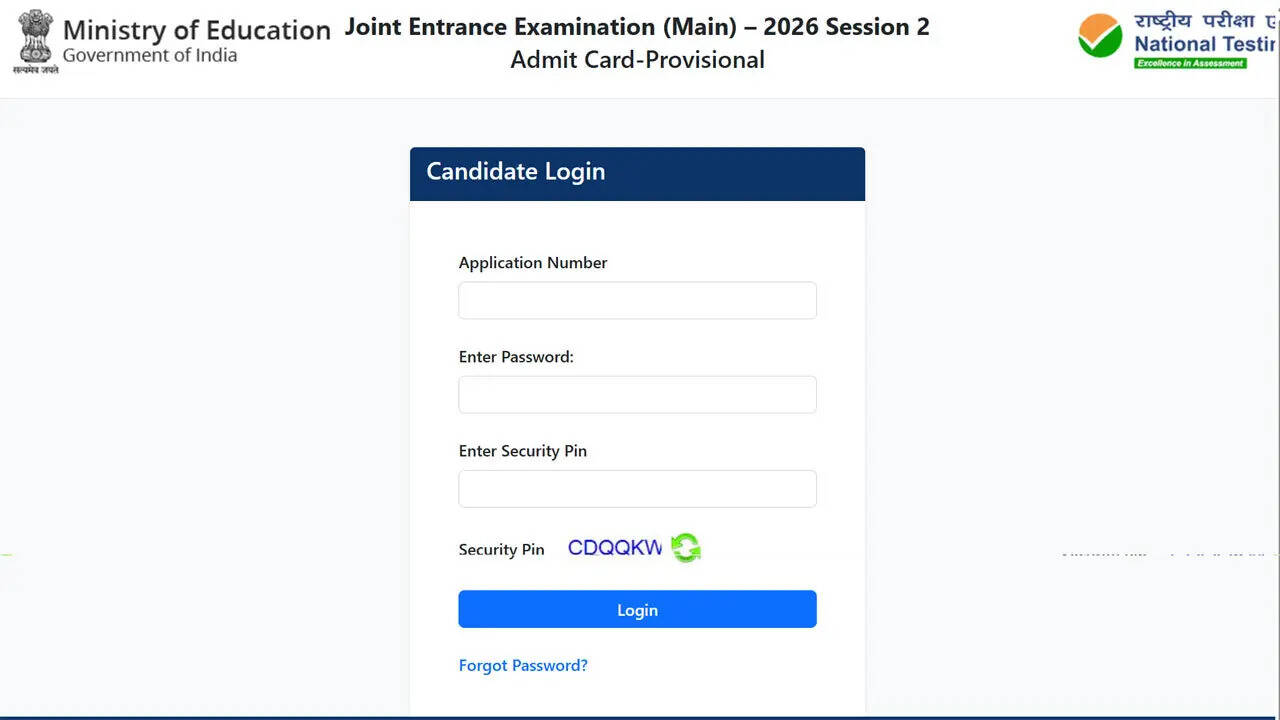1280x720 pixels.
Task: Open the Forgot Password link
Action: 523,665
